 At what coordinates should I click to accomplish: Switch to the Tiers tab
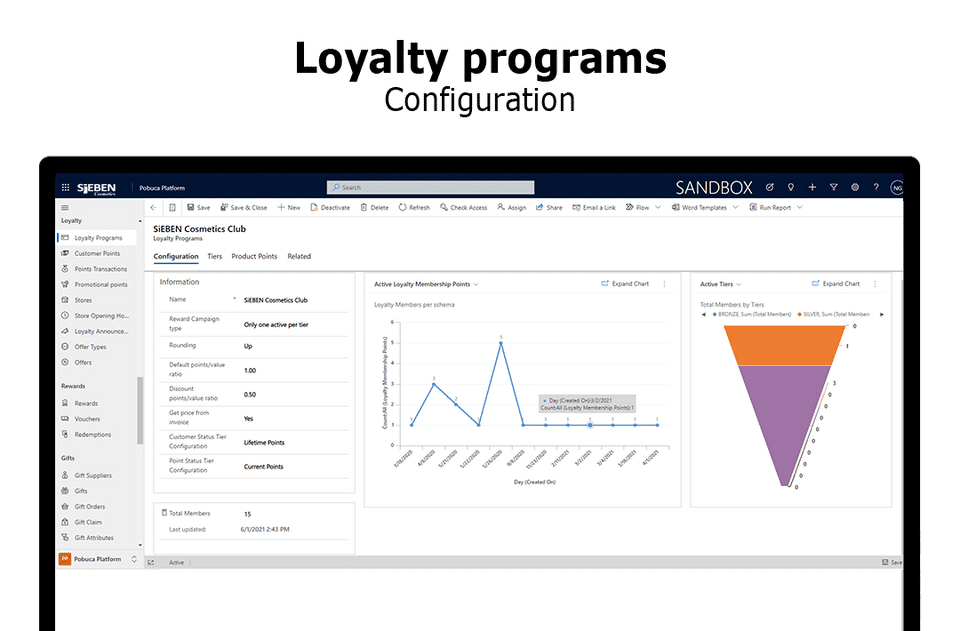(x=214, y=256)
